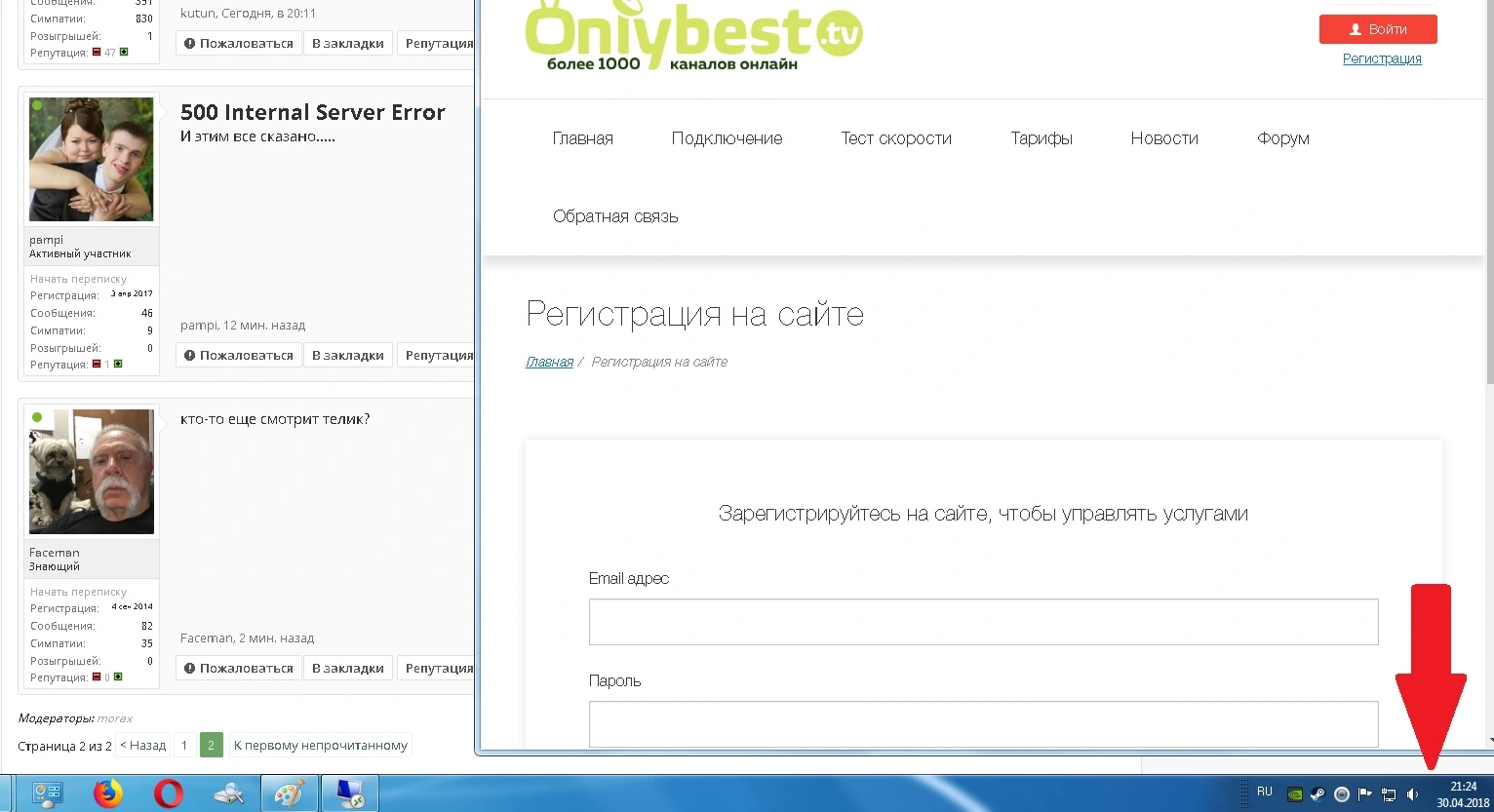Click the first pinned taskbar icon
Screen dimensions: 1494x812
pyautogui.click(x=48, y=793)
